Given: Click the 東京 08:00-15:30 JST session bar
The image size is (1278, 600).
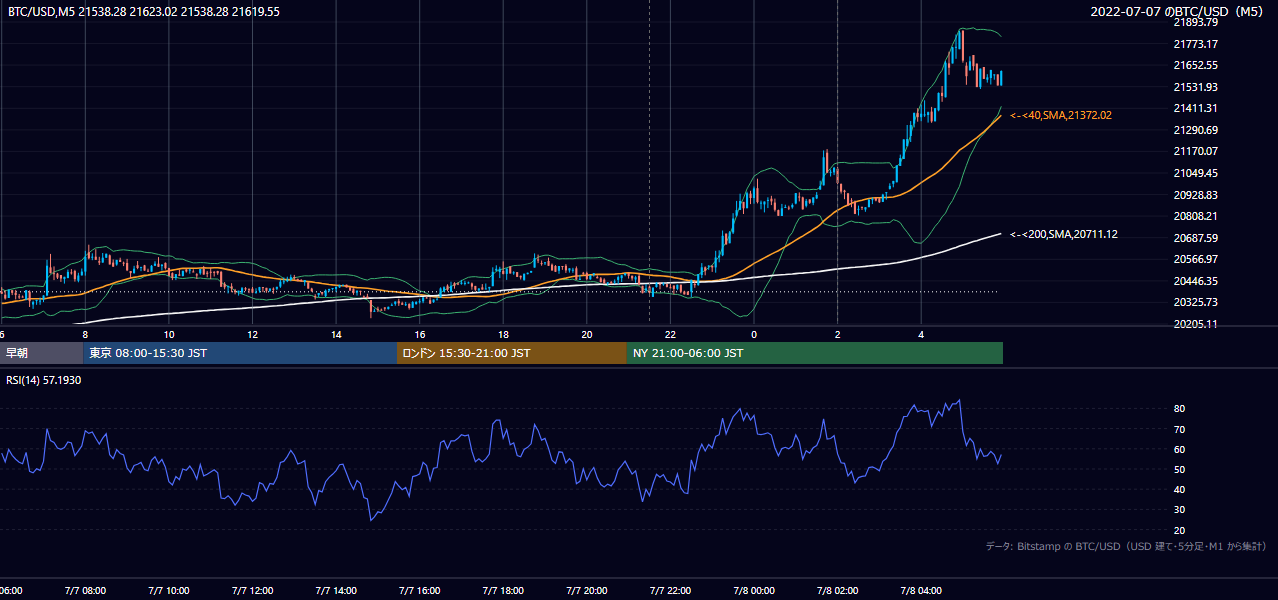Looking at the screenshot, I should [240, 353].
